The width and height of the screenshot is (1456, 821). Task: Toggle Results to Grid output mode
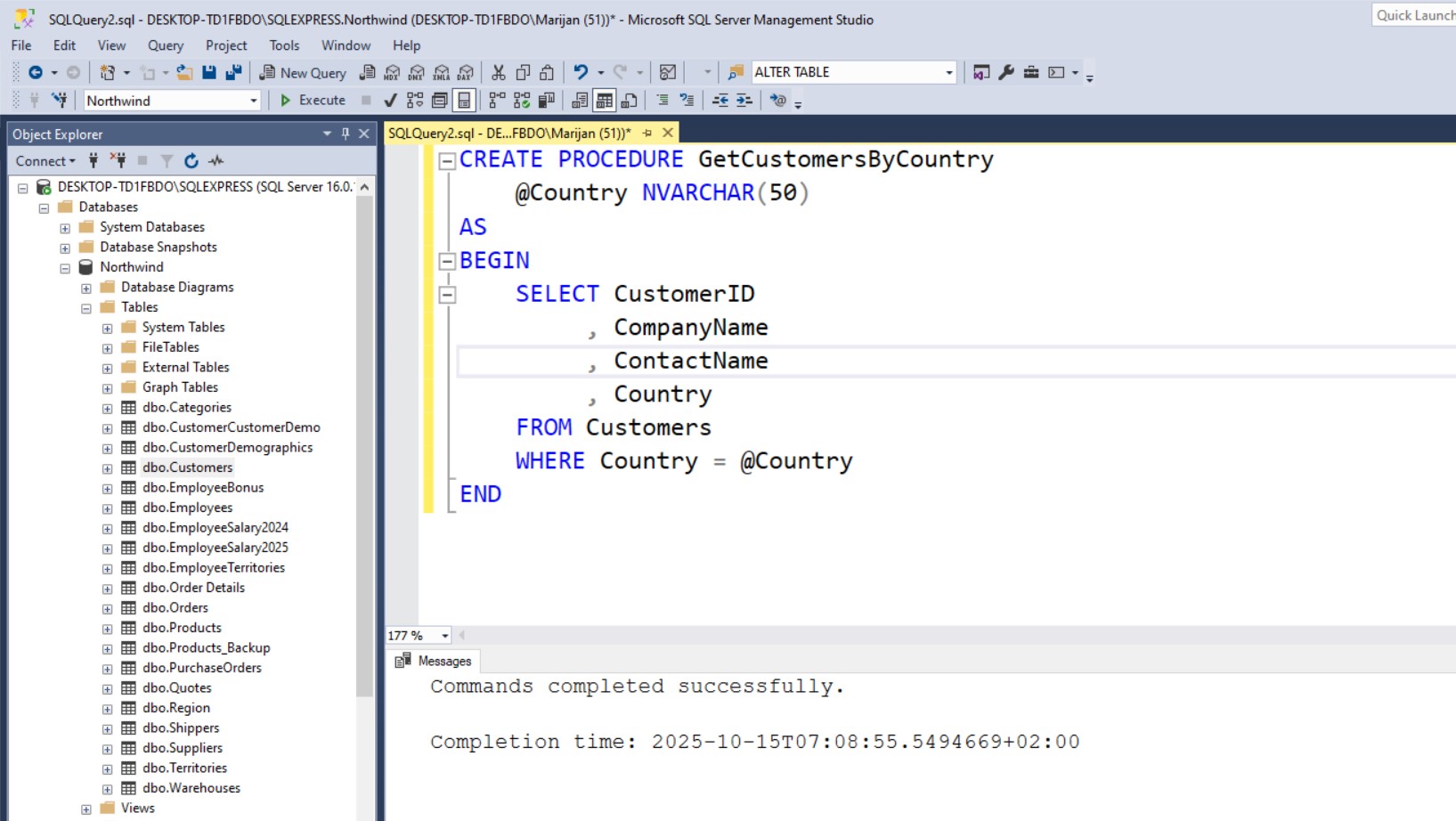click(605, 101)
